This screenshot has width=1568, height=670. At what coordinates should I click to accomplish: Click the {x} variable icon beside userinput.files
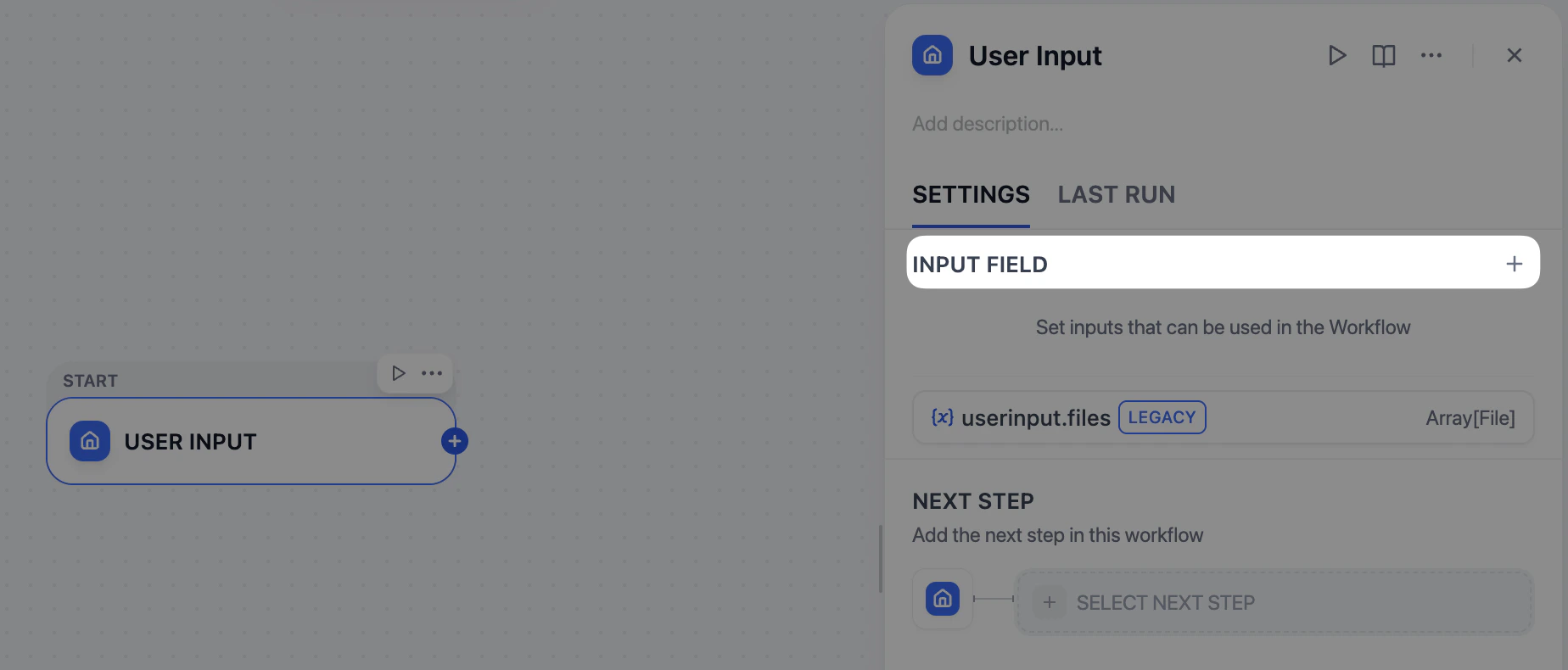pyautogui.click(x=942, y=417)
